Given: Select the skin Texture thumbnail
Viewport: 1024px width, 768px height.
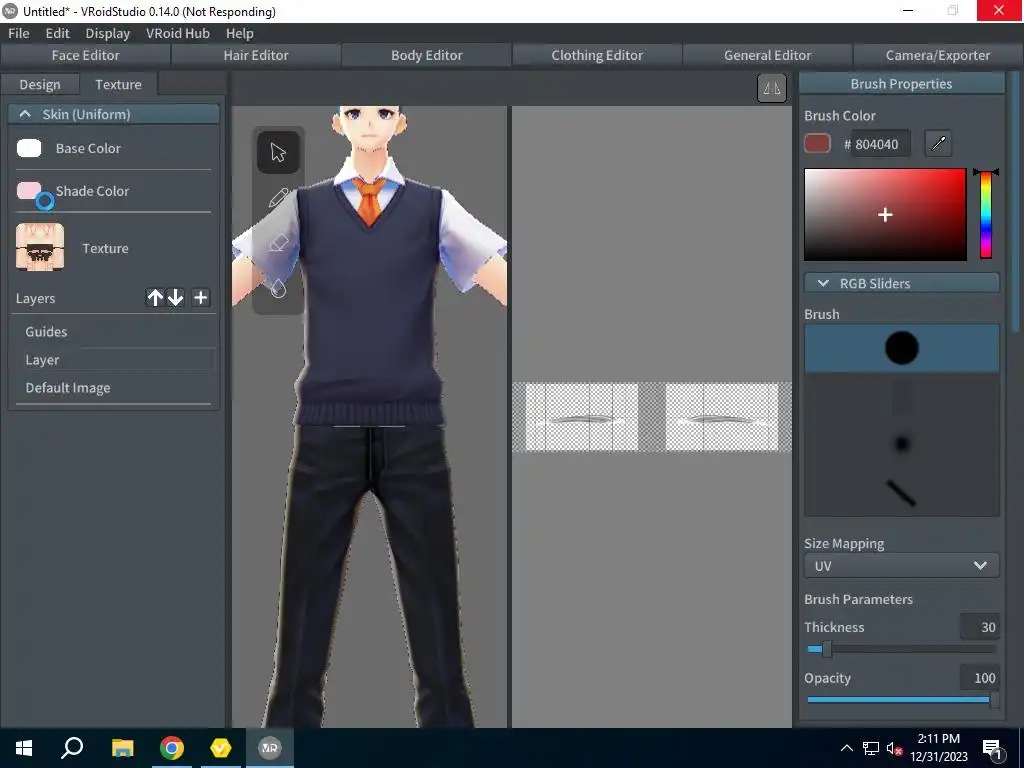Looking at the screenshot, I should [40, 247].
